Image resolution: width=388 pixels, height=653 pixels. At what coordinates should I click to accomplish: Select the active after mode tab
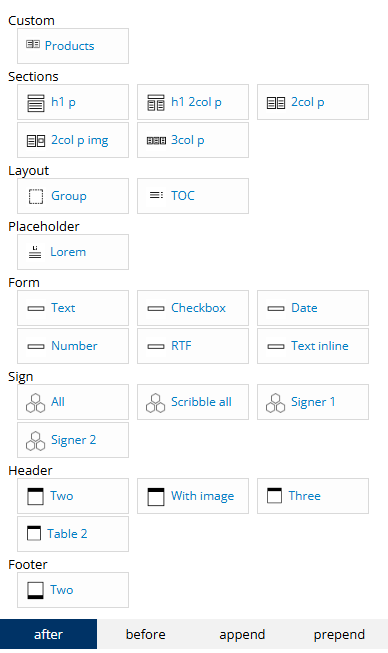coord(48,634)
